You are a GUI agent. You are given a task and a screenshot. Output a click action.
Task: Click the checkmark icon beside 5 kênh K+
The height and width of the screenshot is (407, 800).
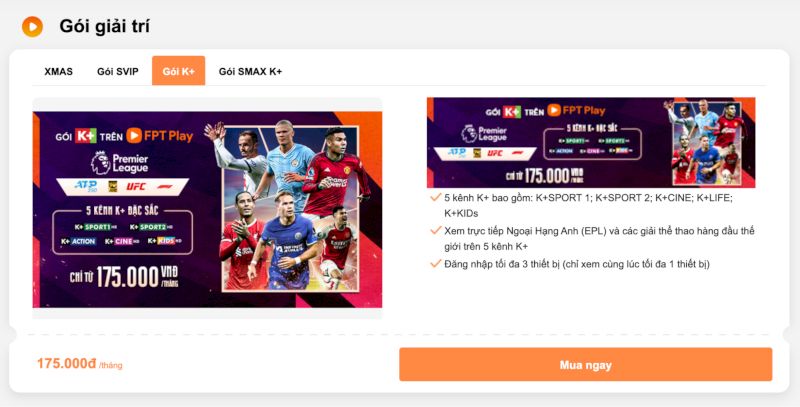coord(435,197)
